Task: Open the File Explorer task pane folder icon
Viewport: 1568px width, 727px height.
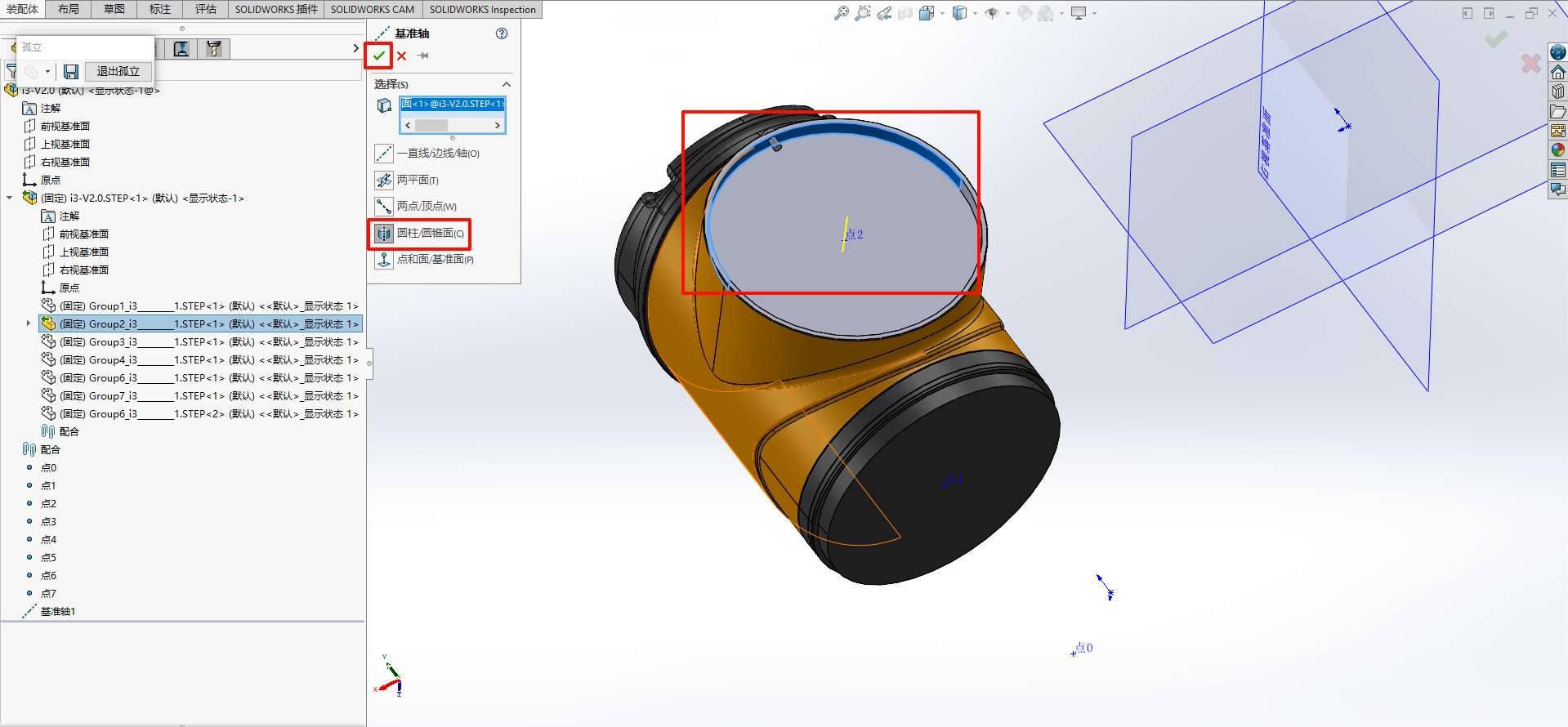Action: (1558, 111)
